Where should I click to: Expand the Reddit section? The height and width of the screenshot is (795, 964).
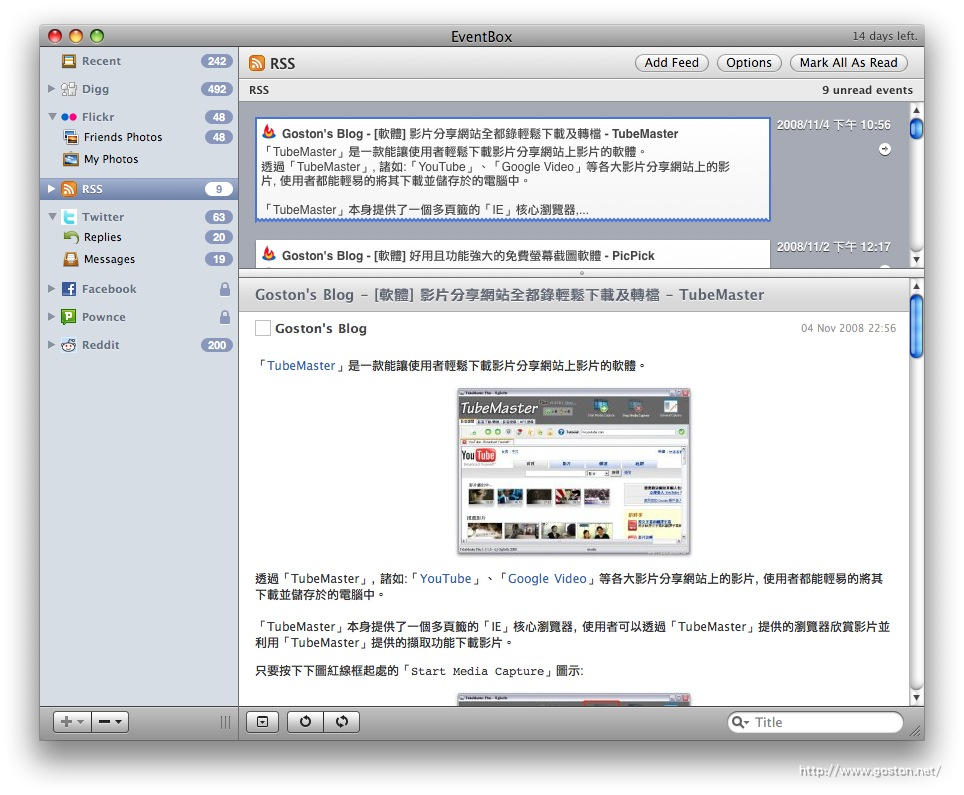52,344
